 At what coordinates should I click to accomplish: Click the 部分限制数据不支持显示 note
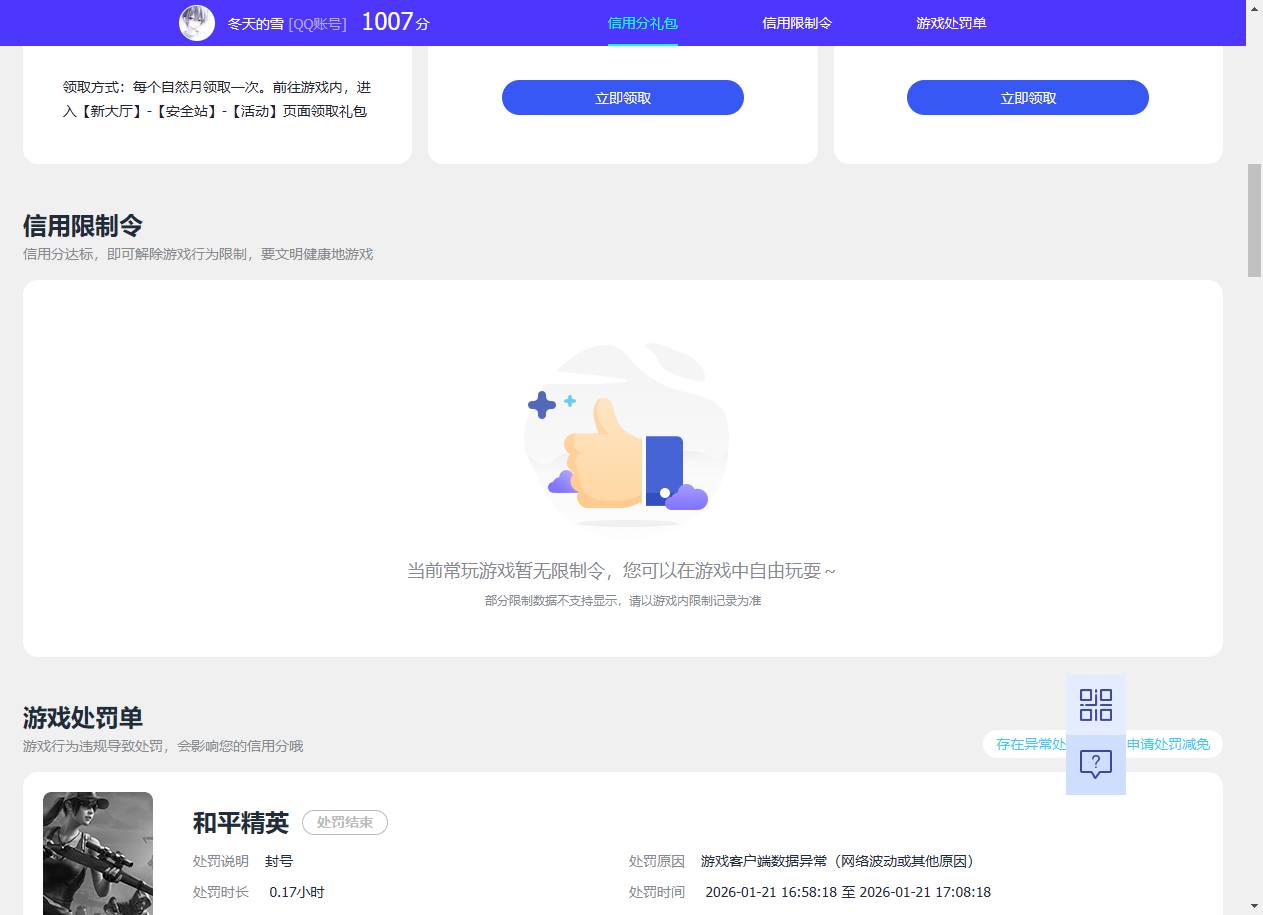[x=623, y=601]
